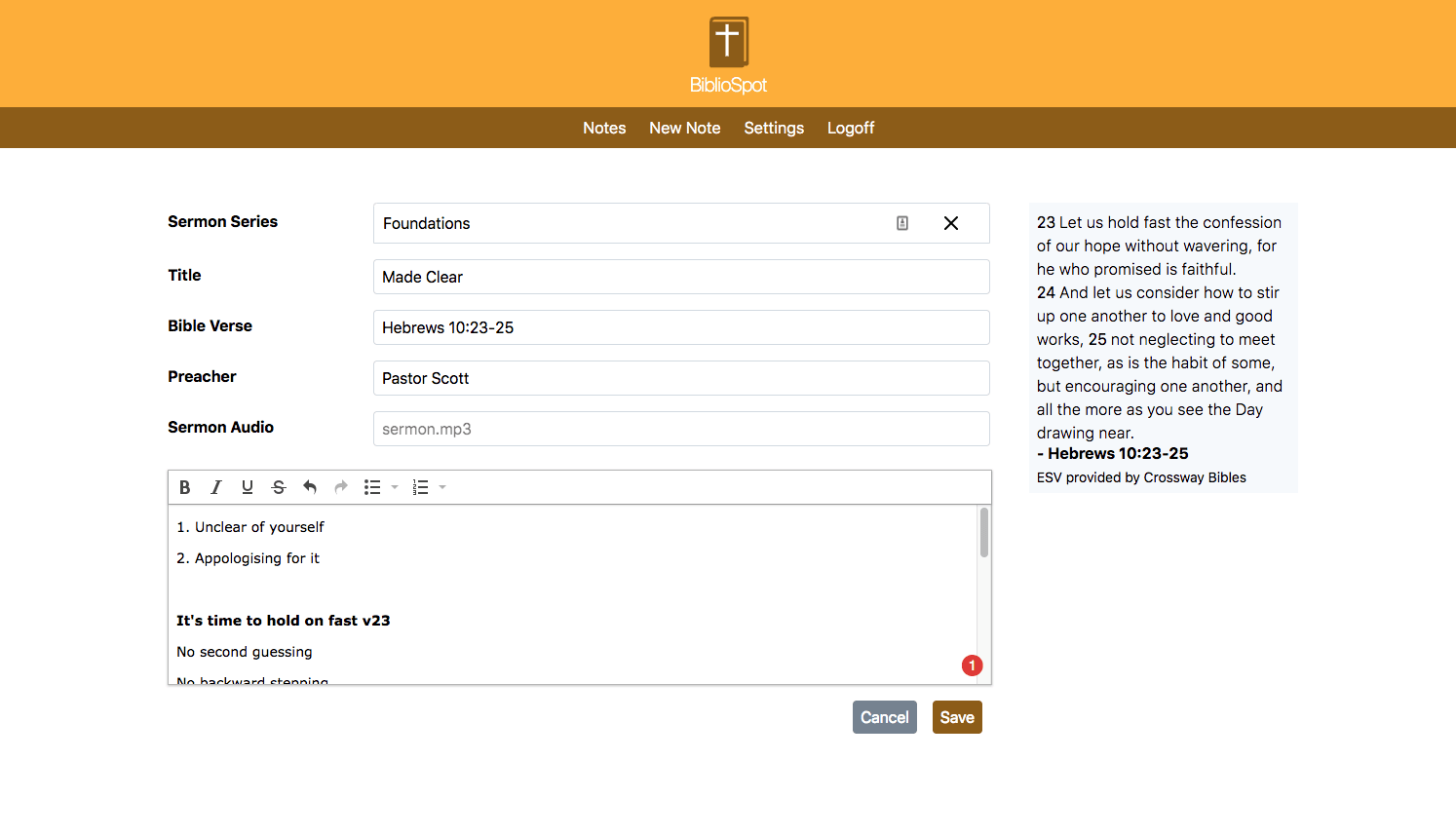Open the Settings page
The image size is (1456, 836).
tap(774, 128)
